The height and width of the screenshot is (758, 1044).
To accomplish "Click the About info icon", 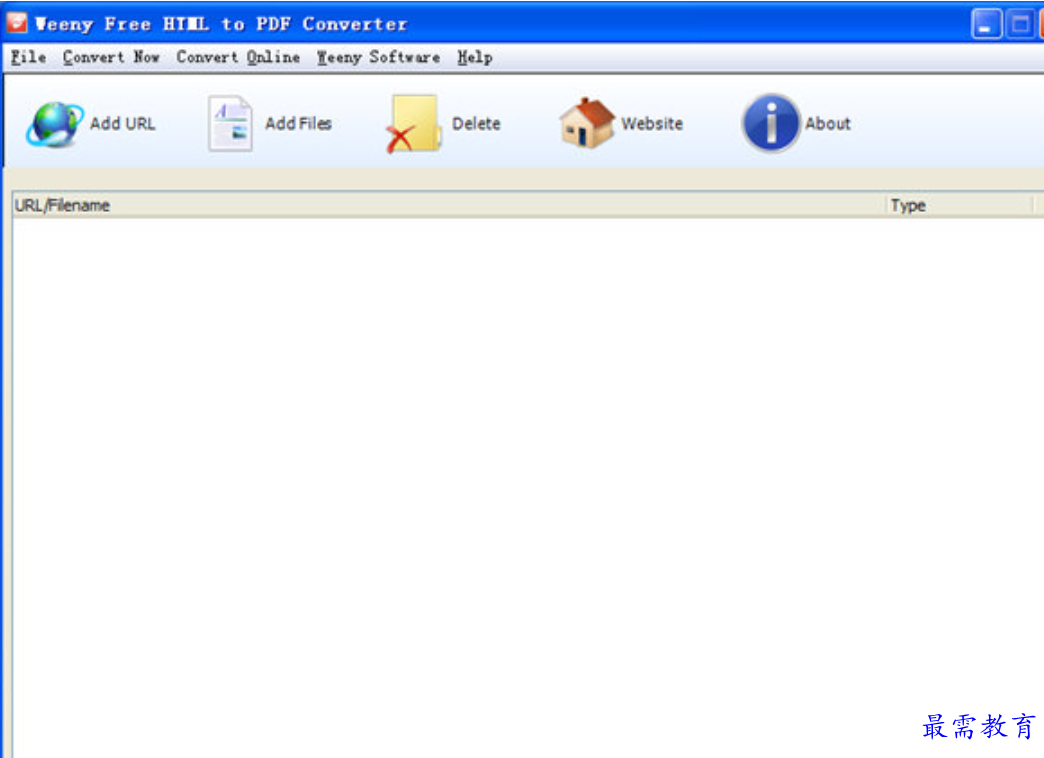I will point(770,123).
